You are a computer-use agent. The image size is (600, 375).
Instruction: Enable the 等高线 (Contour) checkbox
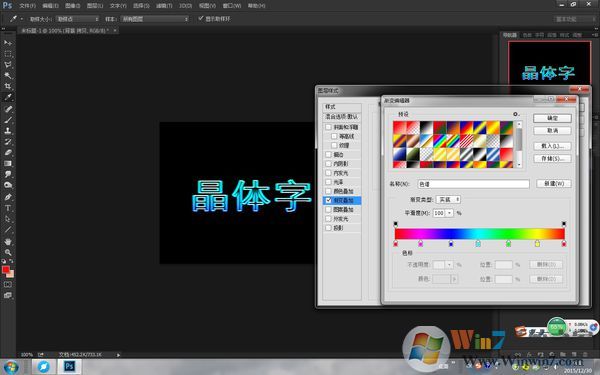click(x=334, y=136)
